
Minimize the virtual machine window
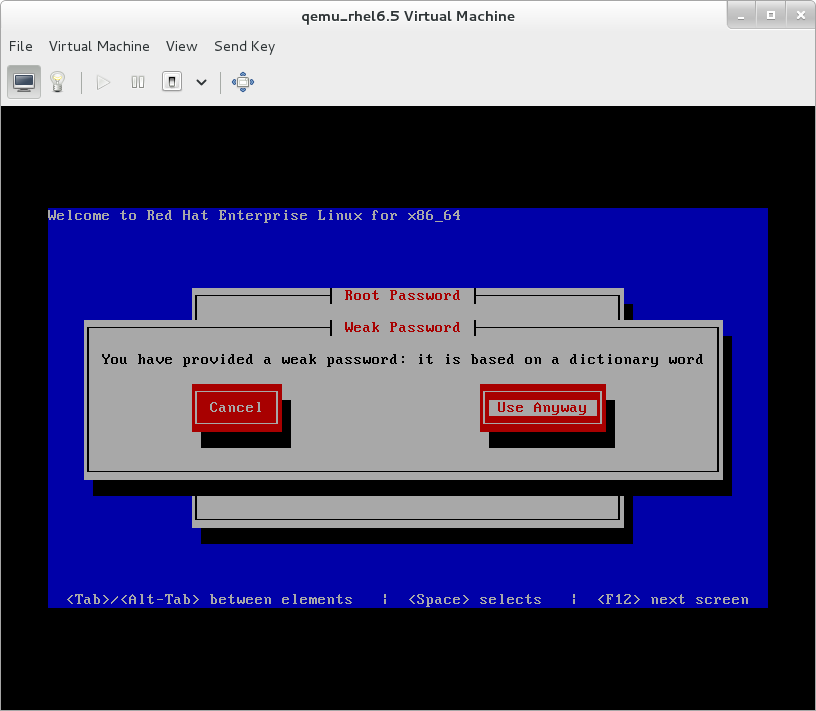point(741,16)
